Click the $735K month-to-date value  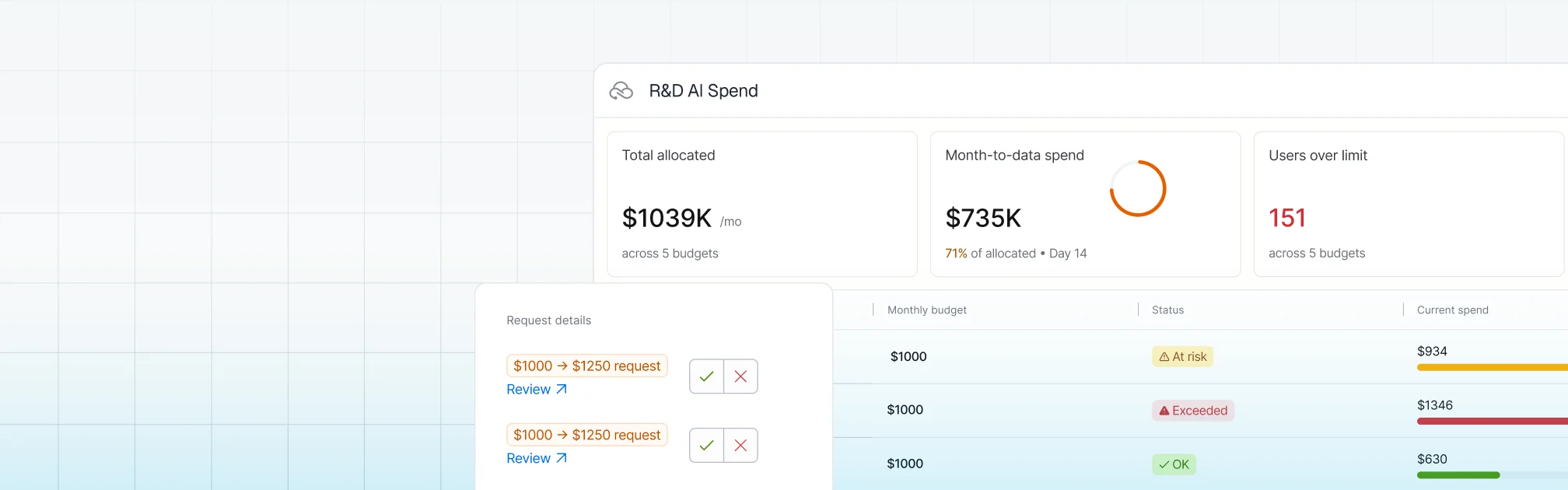click(x=983, y=219)
